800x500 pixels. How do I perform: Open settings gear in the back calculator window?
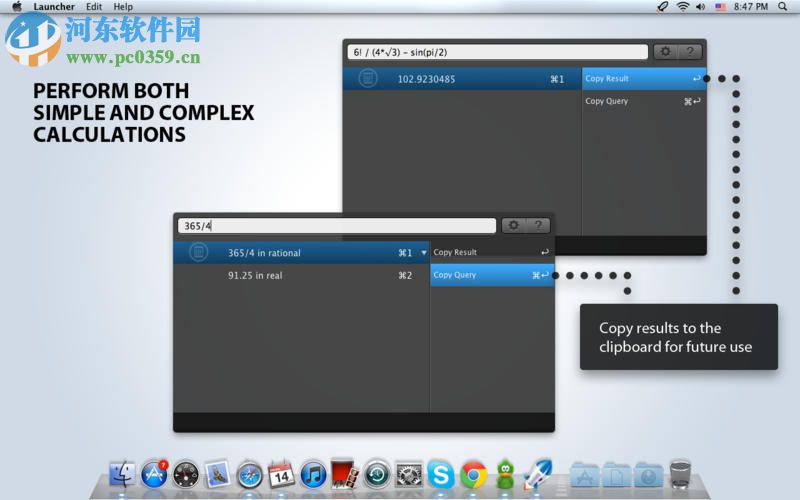665,52
